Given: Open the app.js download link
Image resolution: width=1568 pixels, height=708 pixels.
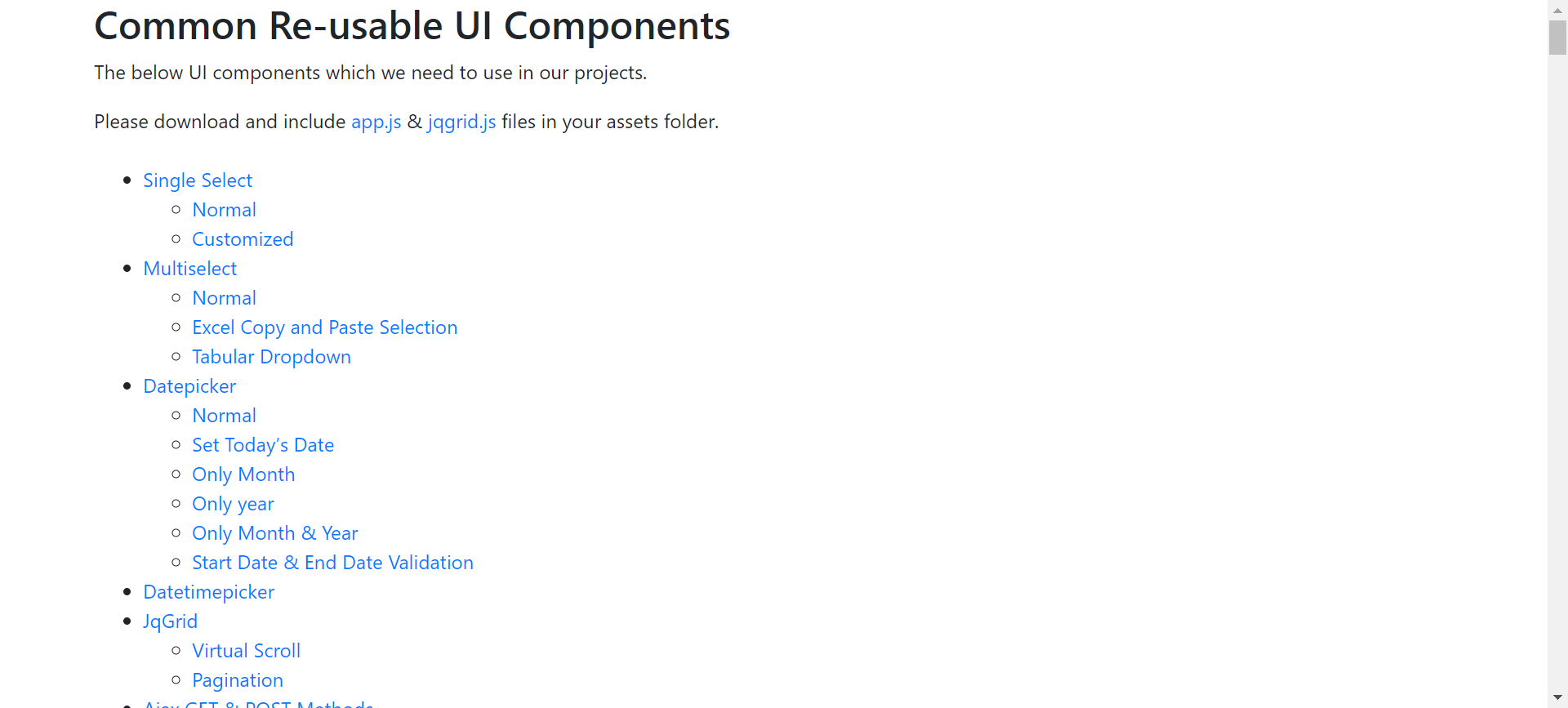Looking at the screenshot, I should pos(376,122).
